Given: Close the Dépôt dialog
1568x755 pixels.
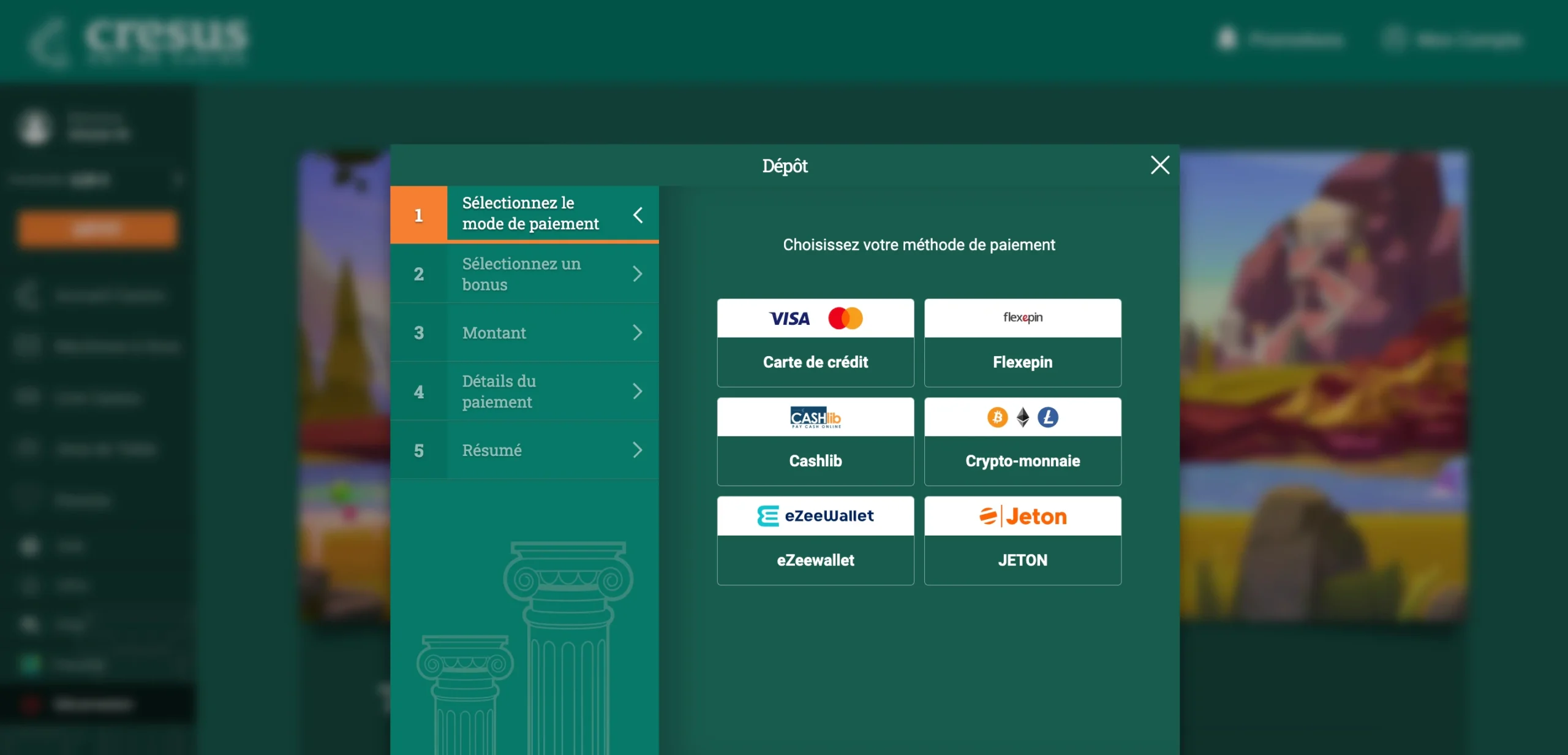Looking at the screenshot, I should pos(1159,165).
